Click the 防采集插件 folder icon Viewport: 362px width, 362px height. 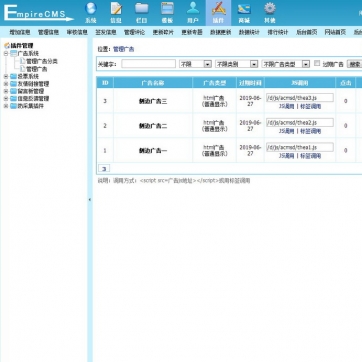(13, 106)
